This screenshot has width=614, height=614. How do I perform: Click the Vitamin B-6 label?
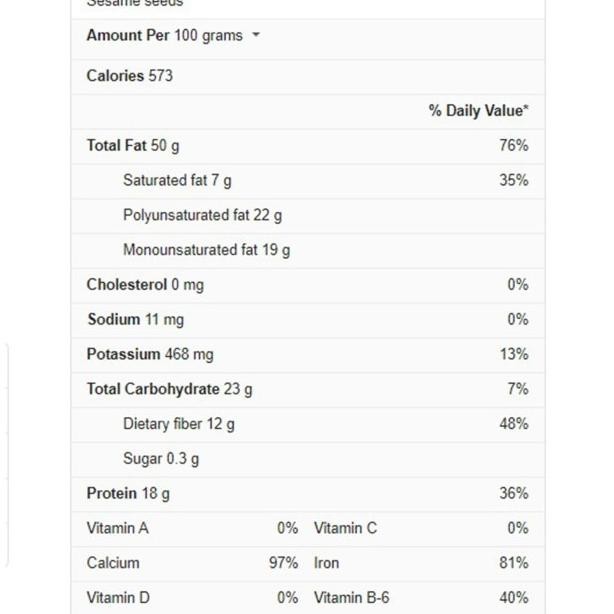(351, 598)
